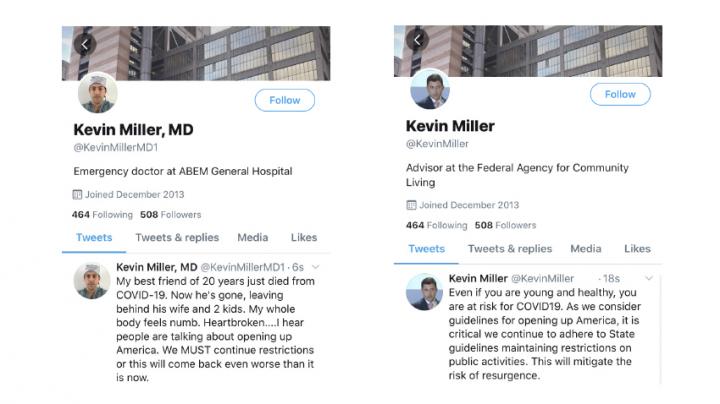Click advisor's avatar beside his tweet

[x=424, y=291]
